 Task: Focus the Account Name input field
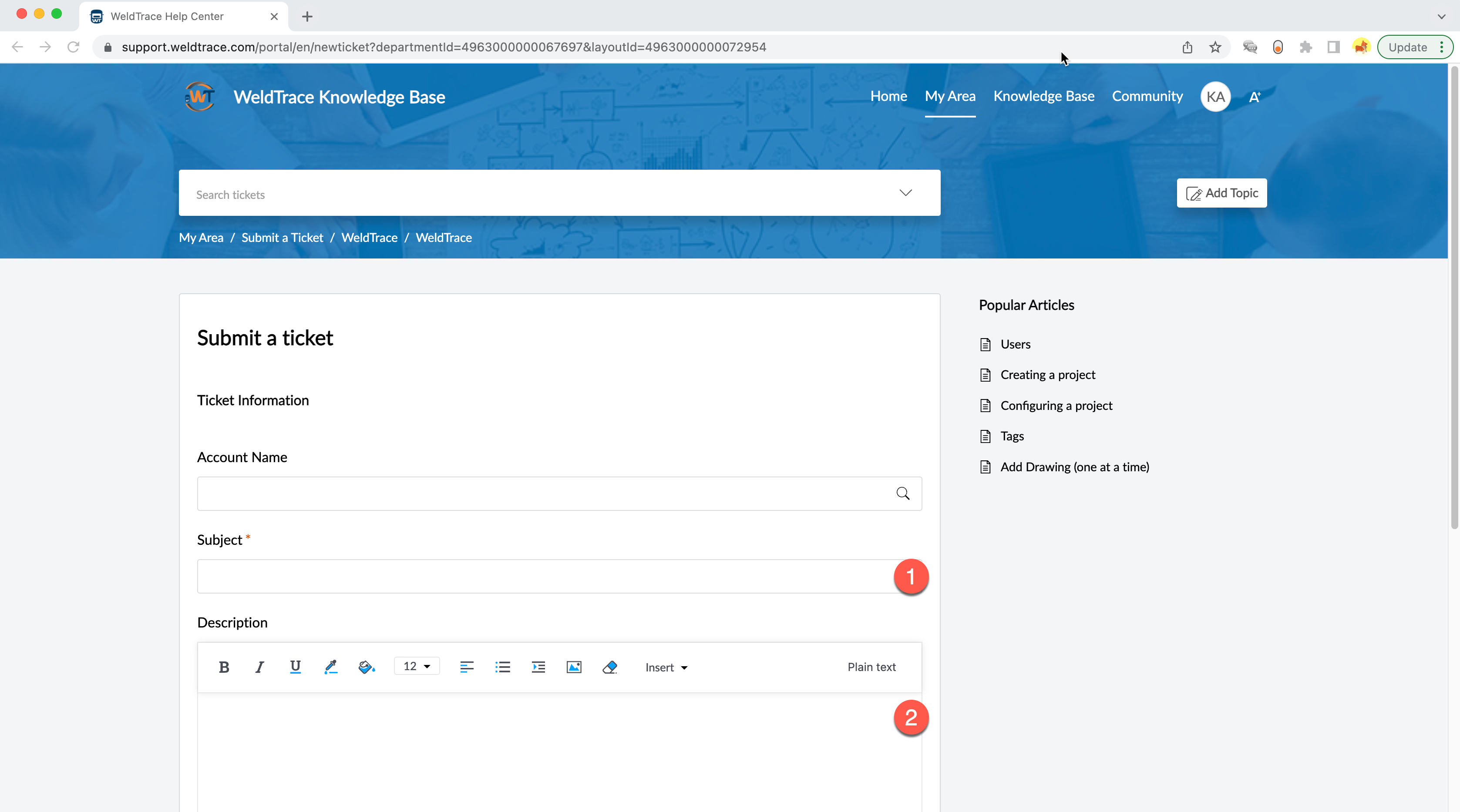click(559, 493)
